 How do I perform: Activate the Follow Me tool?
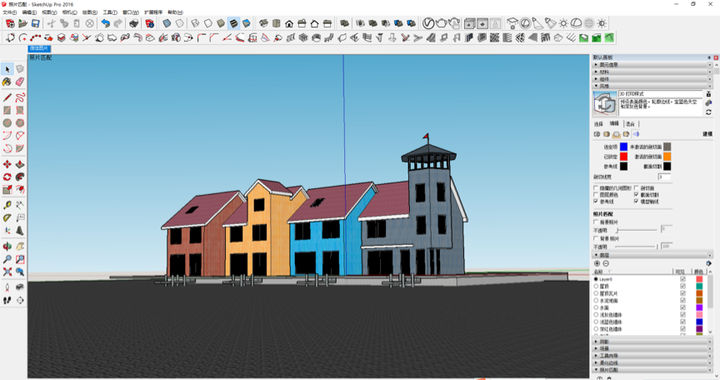pos(20,177)
